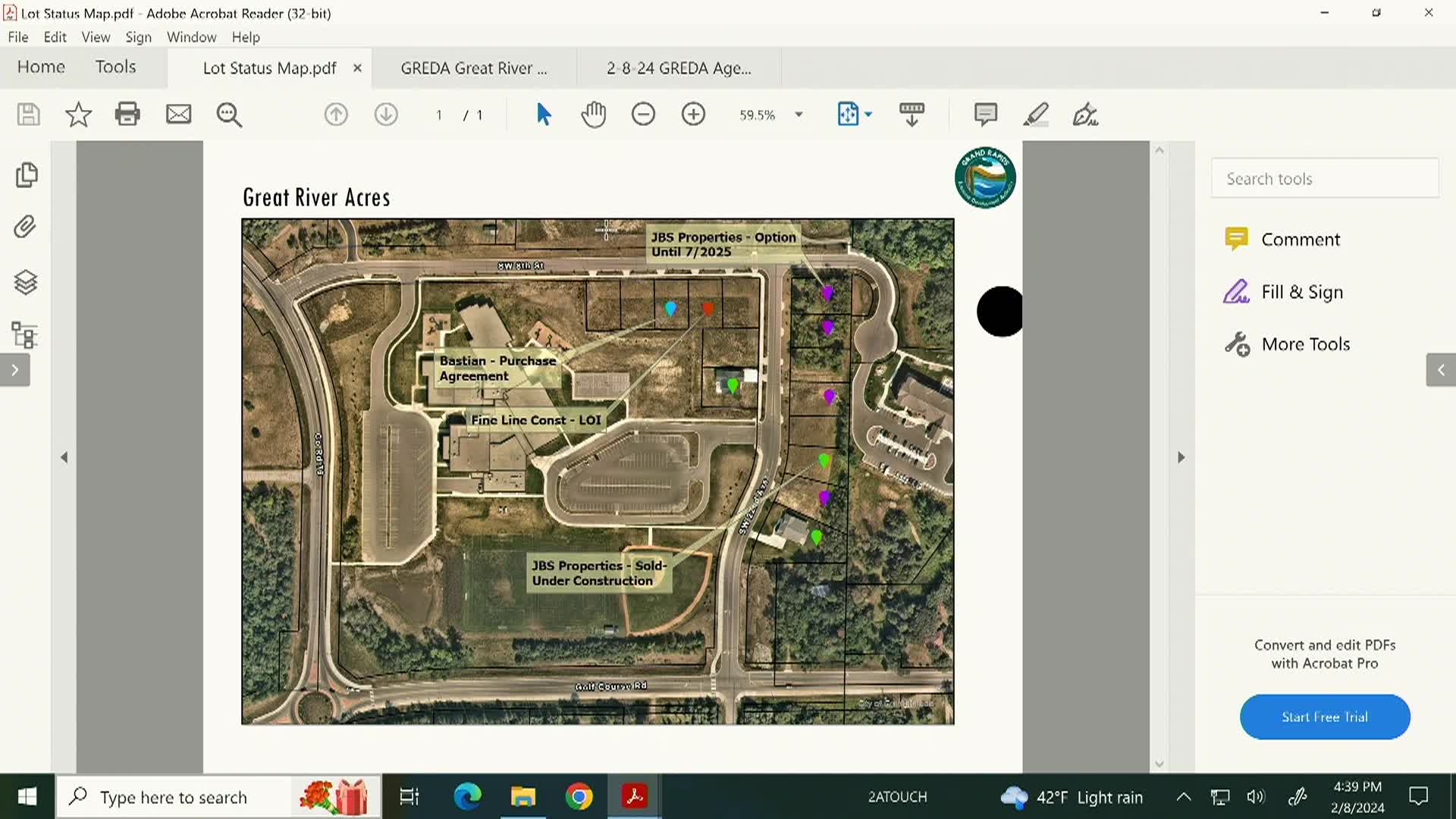1456x819 pixels.
Task: Open File Explorer from taskbar
Action: point(523,797)
